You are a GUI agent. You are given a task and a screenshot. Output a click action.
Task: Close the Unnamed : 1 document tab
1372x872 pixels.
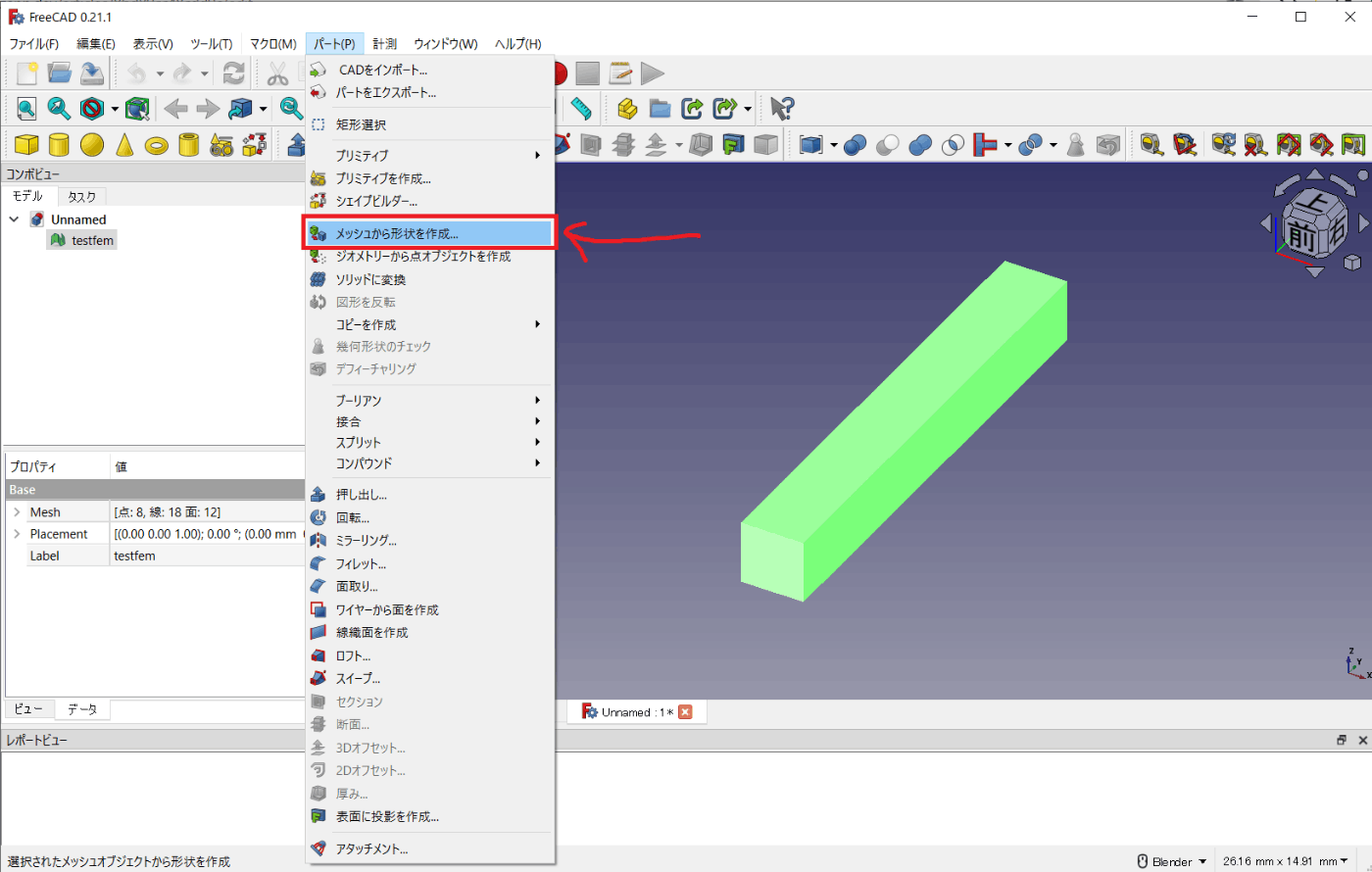[685, 712]
